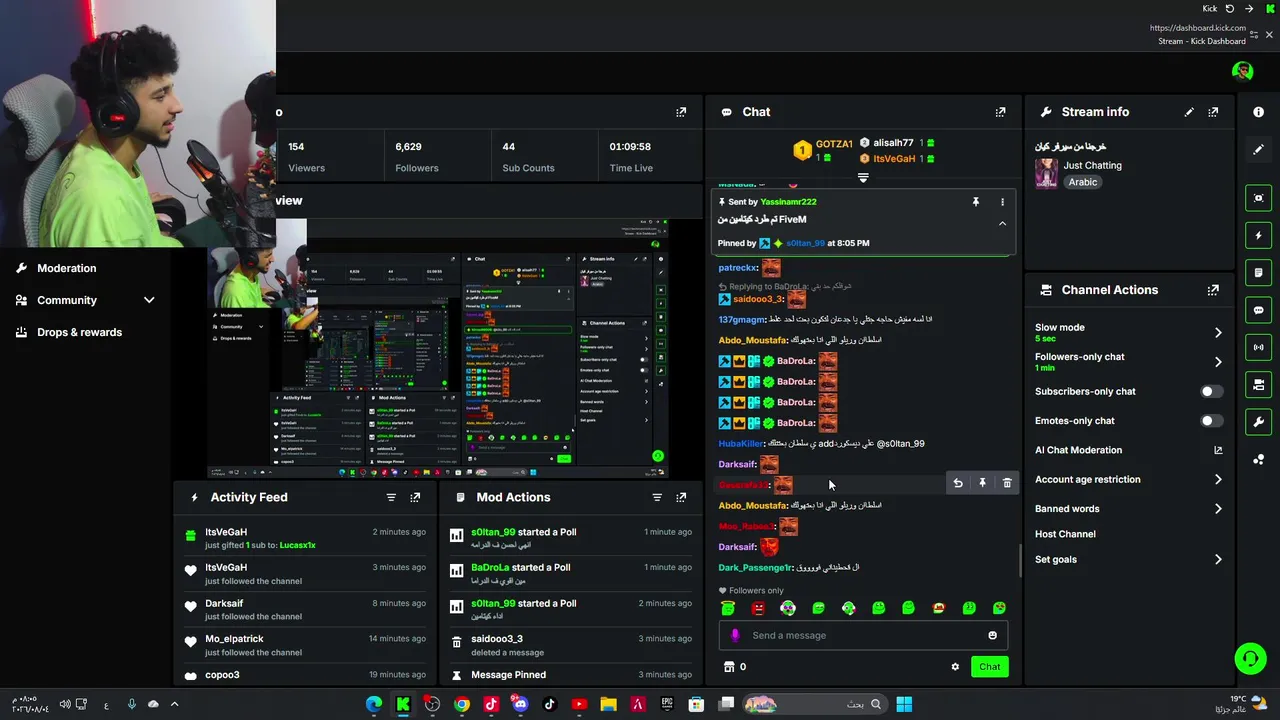The image size is (1280, 720).
Task: Pop out the Activity Feed panel
Action: click(x=415, y=497)
